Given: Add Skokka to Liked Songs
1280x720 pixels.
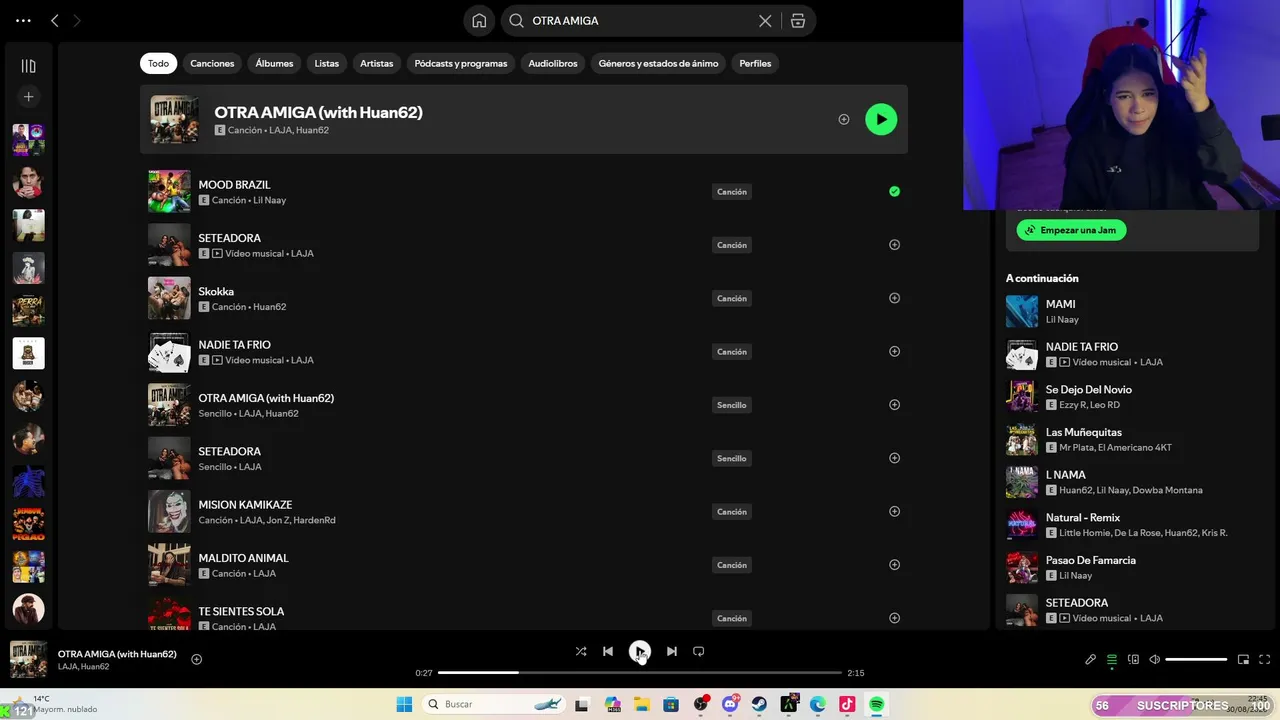Looking at the screenshot, I should 894,298.
